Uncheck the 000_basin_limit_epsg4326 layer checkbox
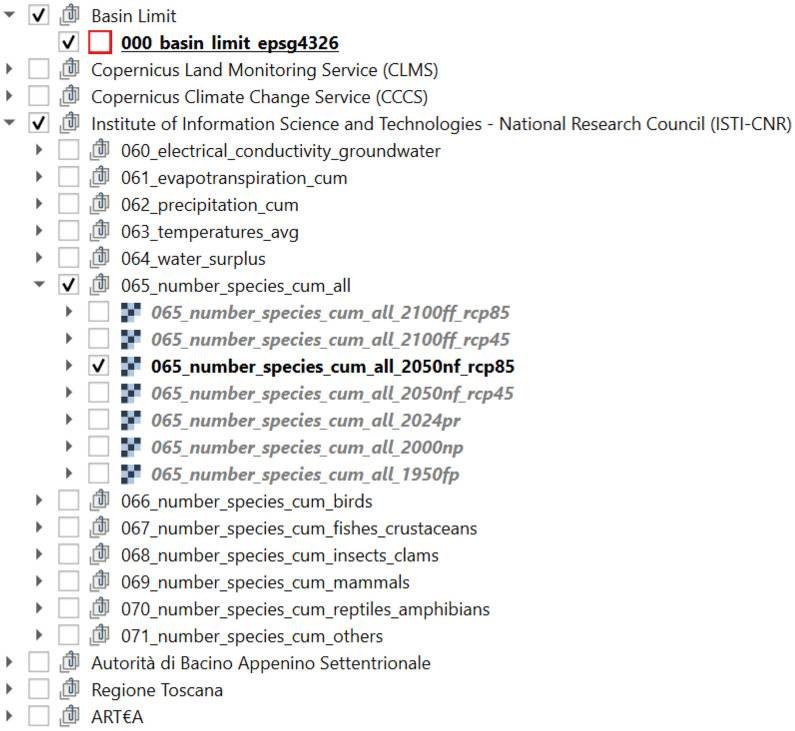The width and height of the screenshot is (795, 731). tap(68, 42)
